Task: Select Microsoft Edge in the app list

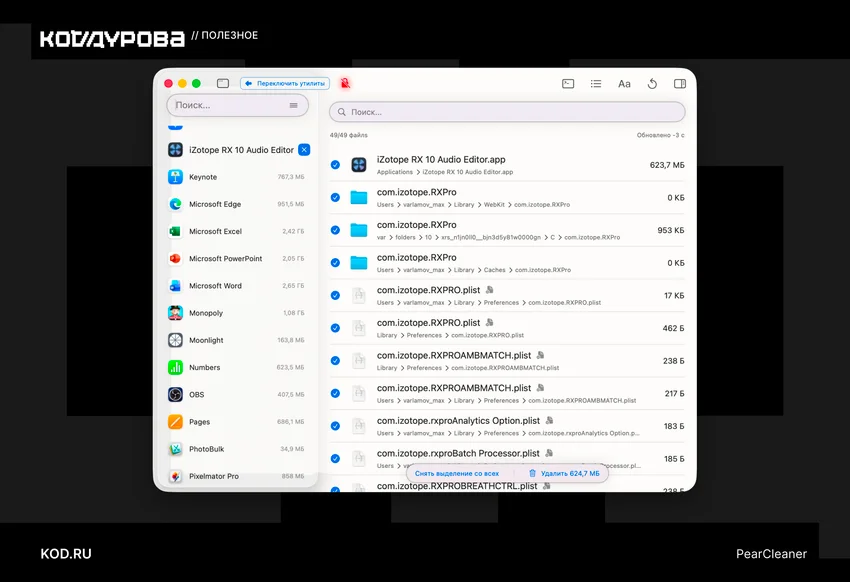Action: tap(237, 204)
